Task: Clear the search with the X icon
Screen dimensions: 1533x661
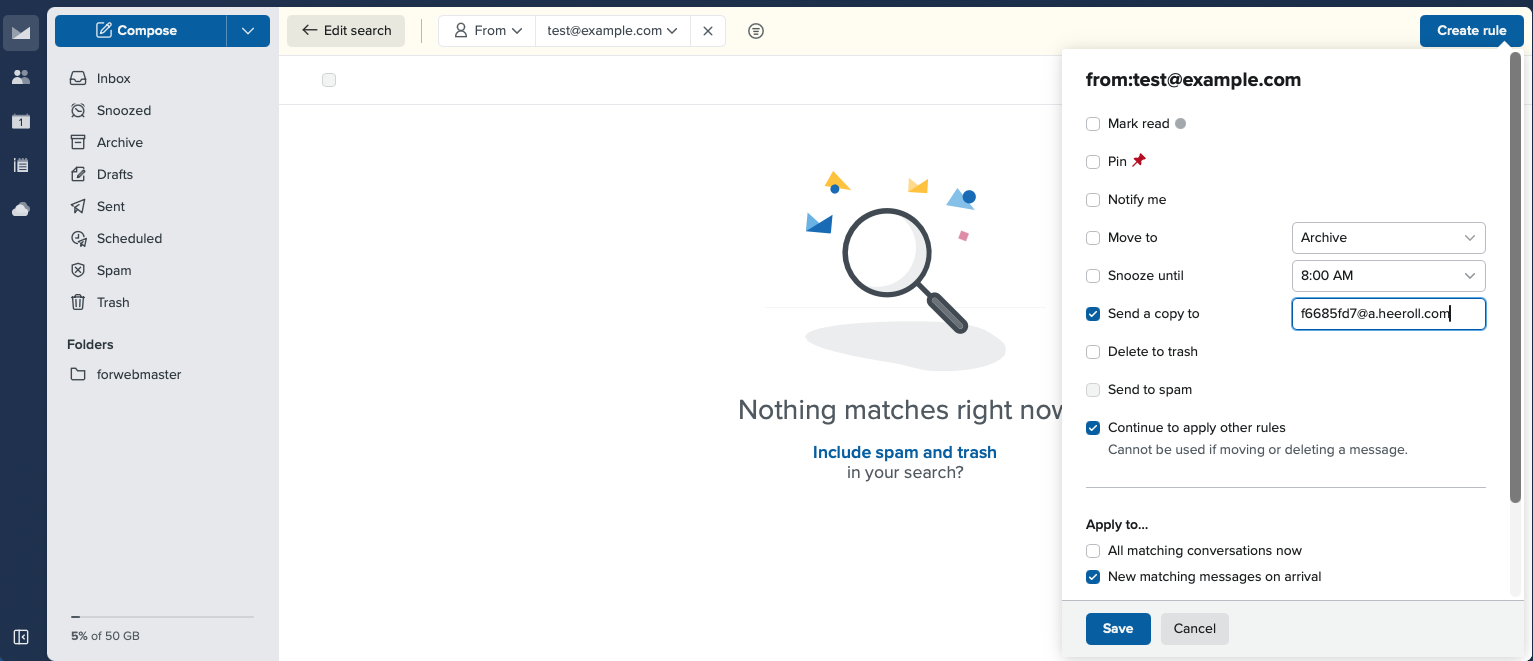Action: [x=708, y=31]
